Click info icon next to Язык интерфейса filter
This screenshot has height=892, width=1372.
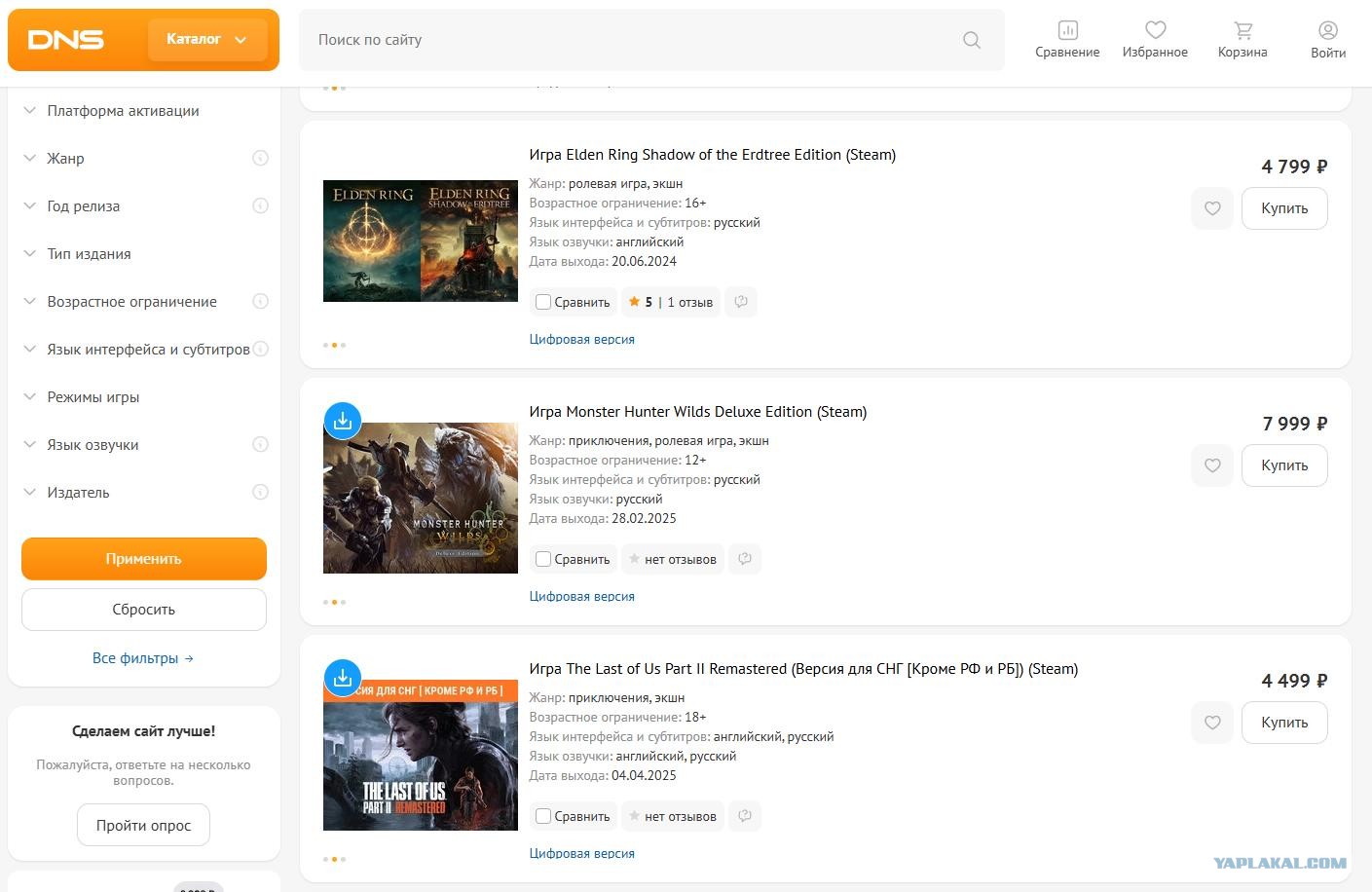click(260, 349)
